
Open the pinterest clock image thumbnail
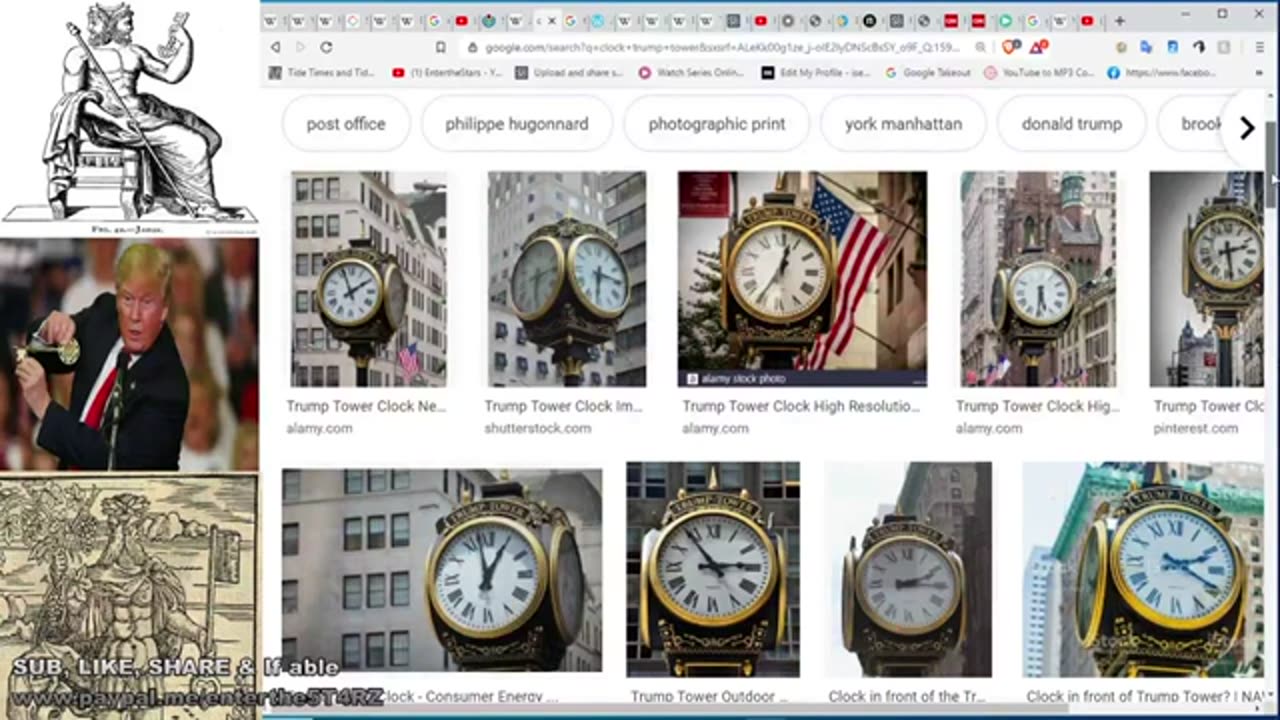pyautogui.click(x=1207, y=279)
